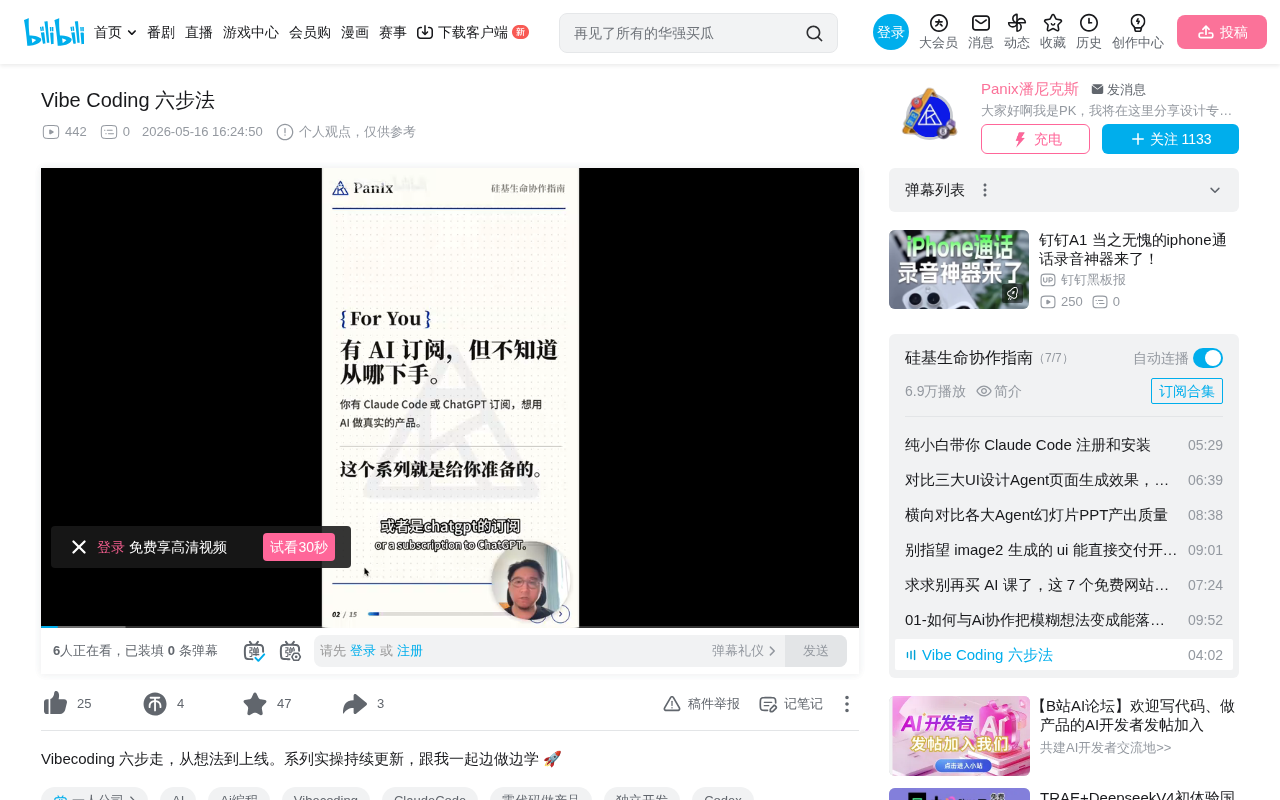The height and width of the screenshot is (800, 1280).
Task: Open 赛事 navigation item
Action: [x=393, y=32]
